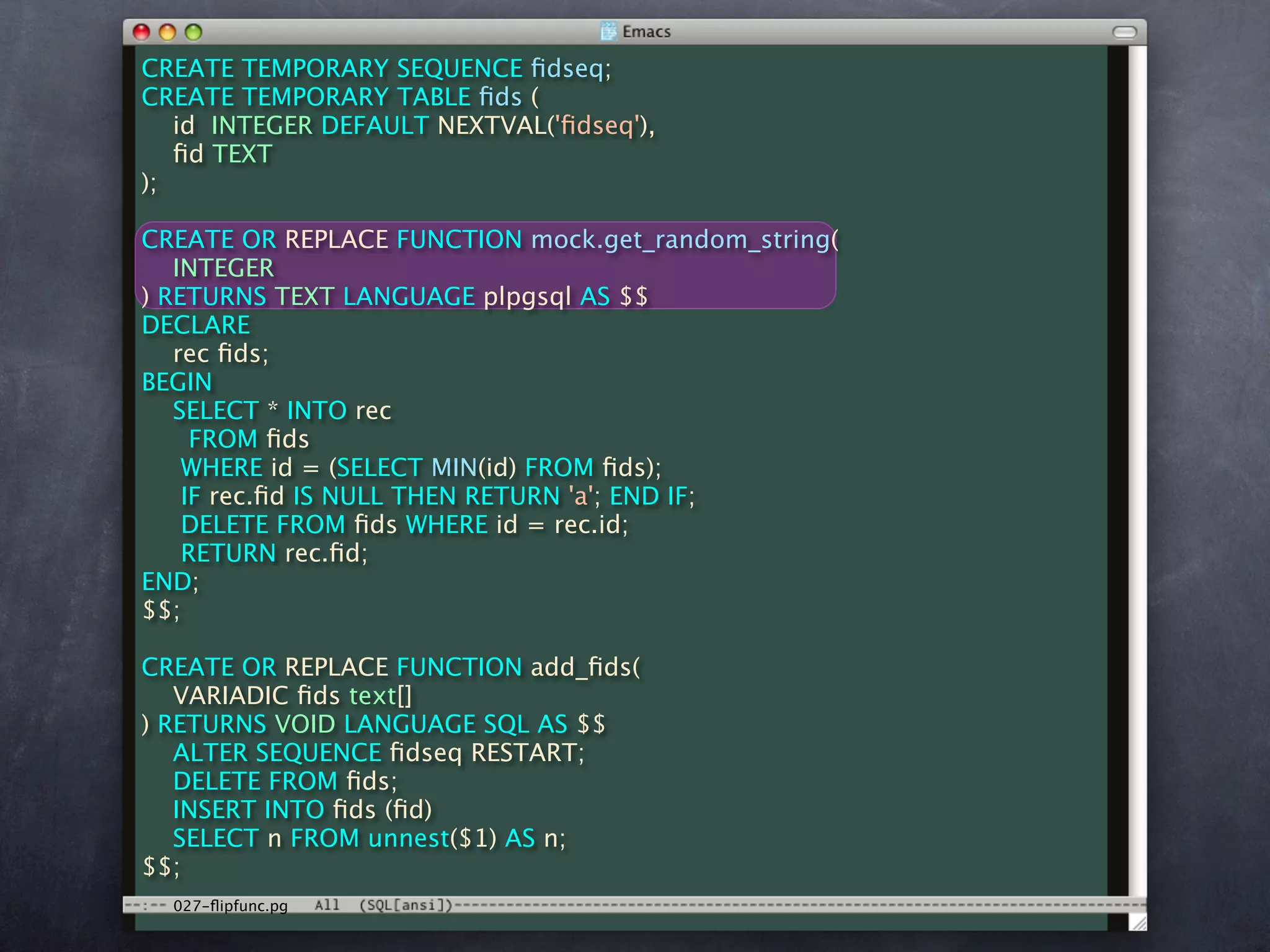The height and width of the screenshot is (952, 1270).
Task: Click the Emacs document icon in title bar
Action: tap(609, 31)
